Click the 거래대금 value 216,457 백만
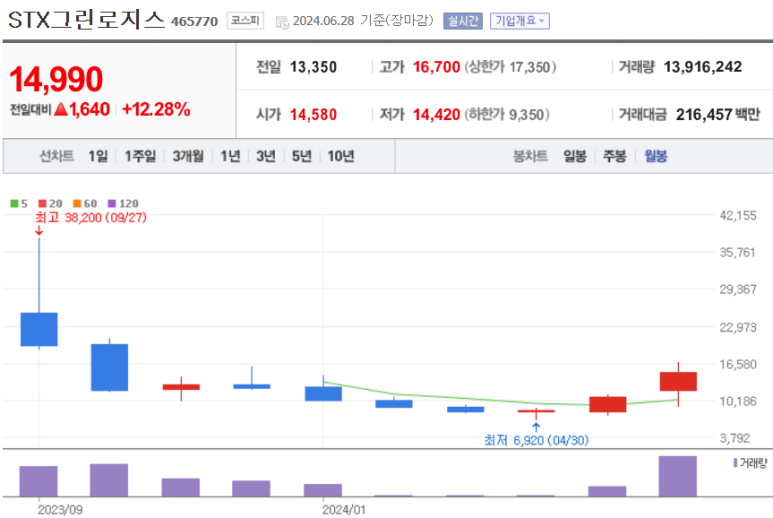The width and height of the screenshot is (773, 518). tap(718, 115)
